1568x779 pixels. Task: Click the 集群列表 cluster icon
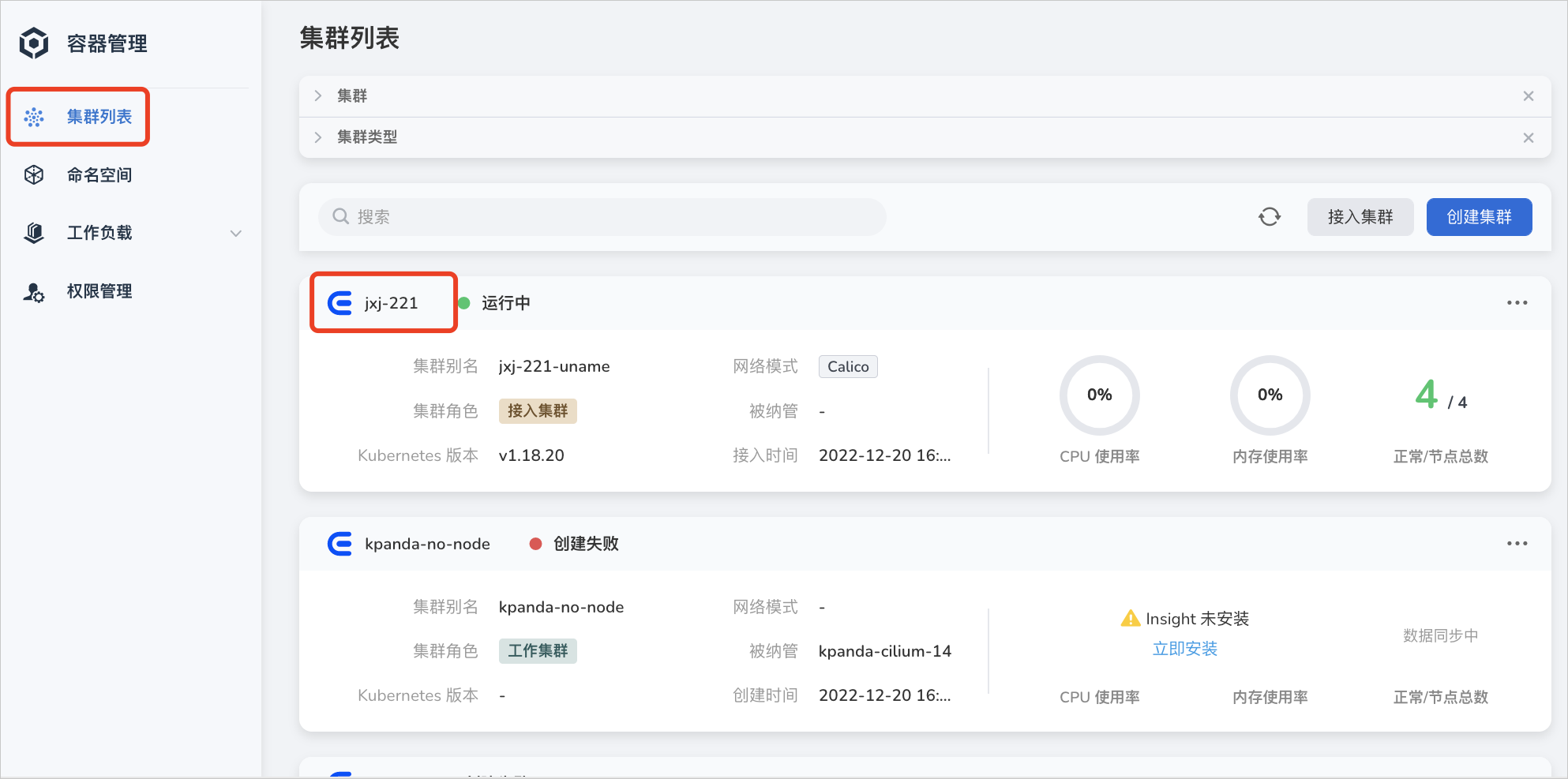pyautogui.click(x=34, y=118)
